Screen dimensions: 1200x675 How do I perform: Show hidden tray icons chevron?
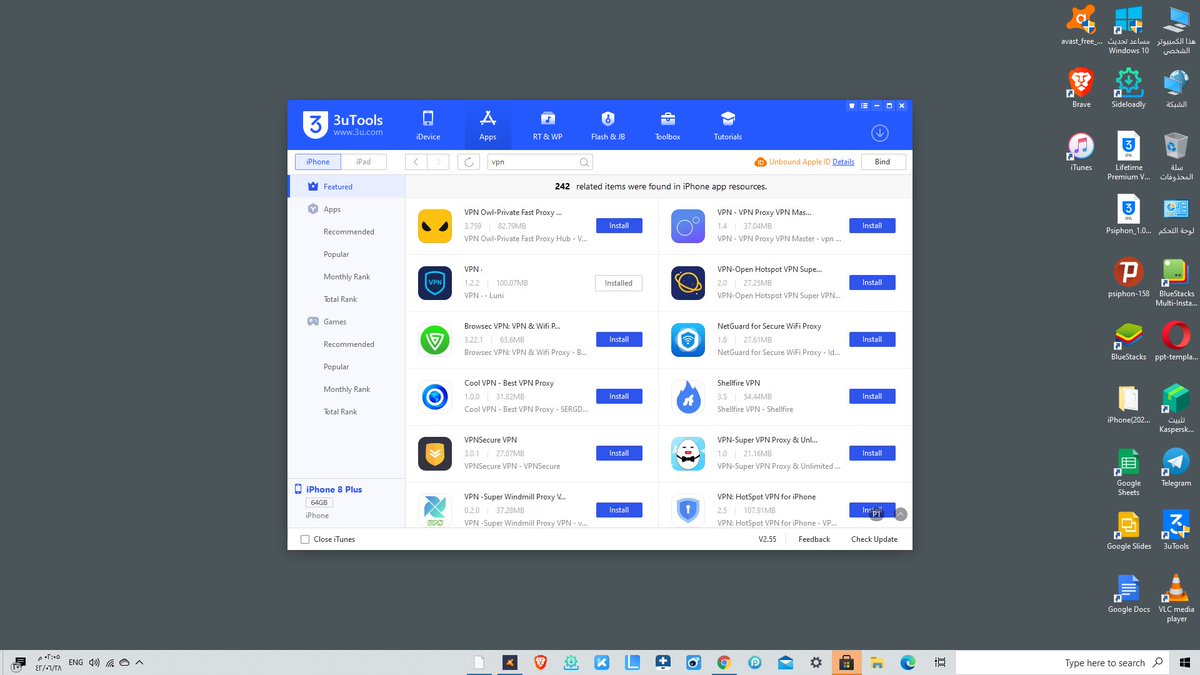point(139,662)
